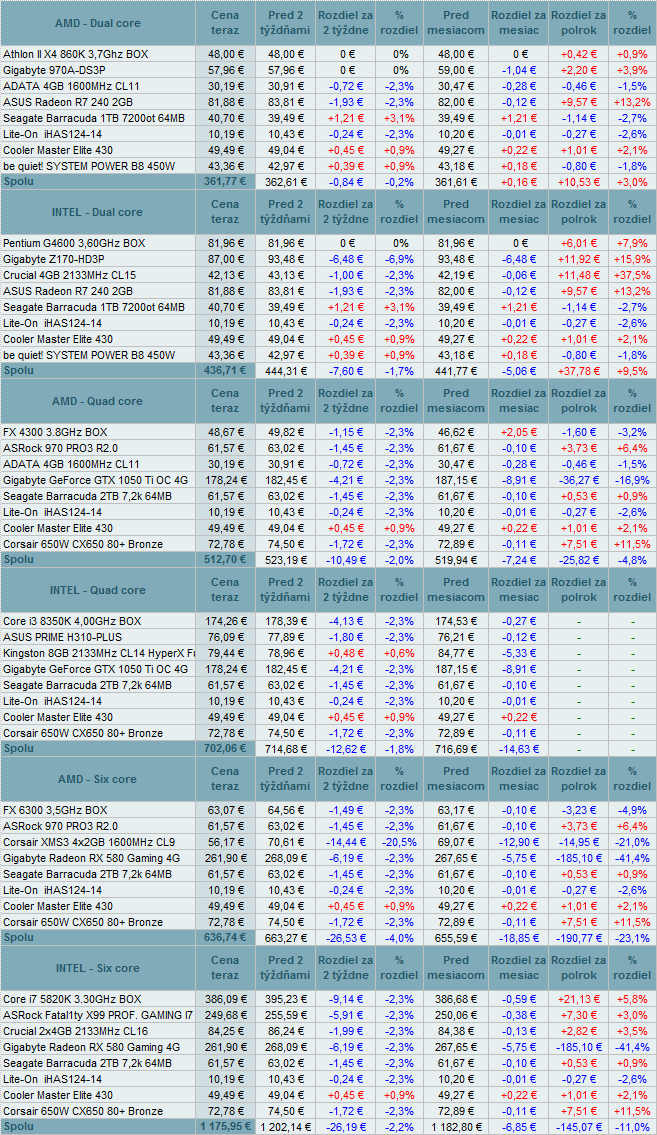Screen dimensions: 657x1135
Task: Select the total price "702,06 €"
Action: 226,748
